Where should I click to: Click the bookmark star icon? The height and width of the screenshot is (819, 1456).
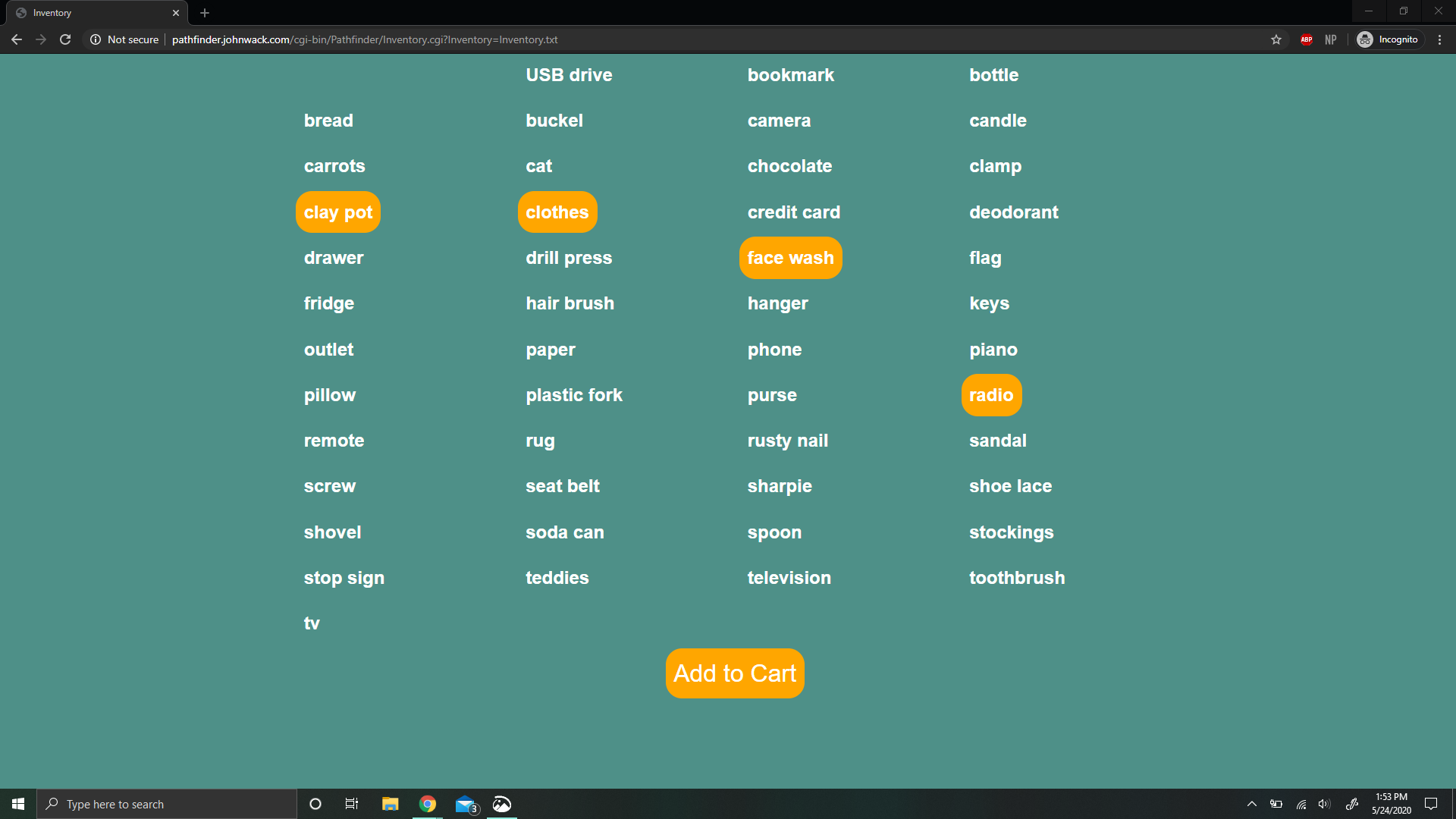1276,39
